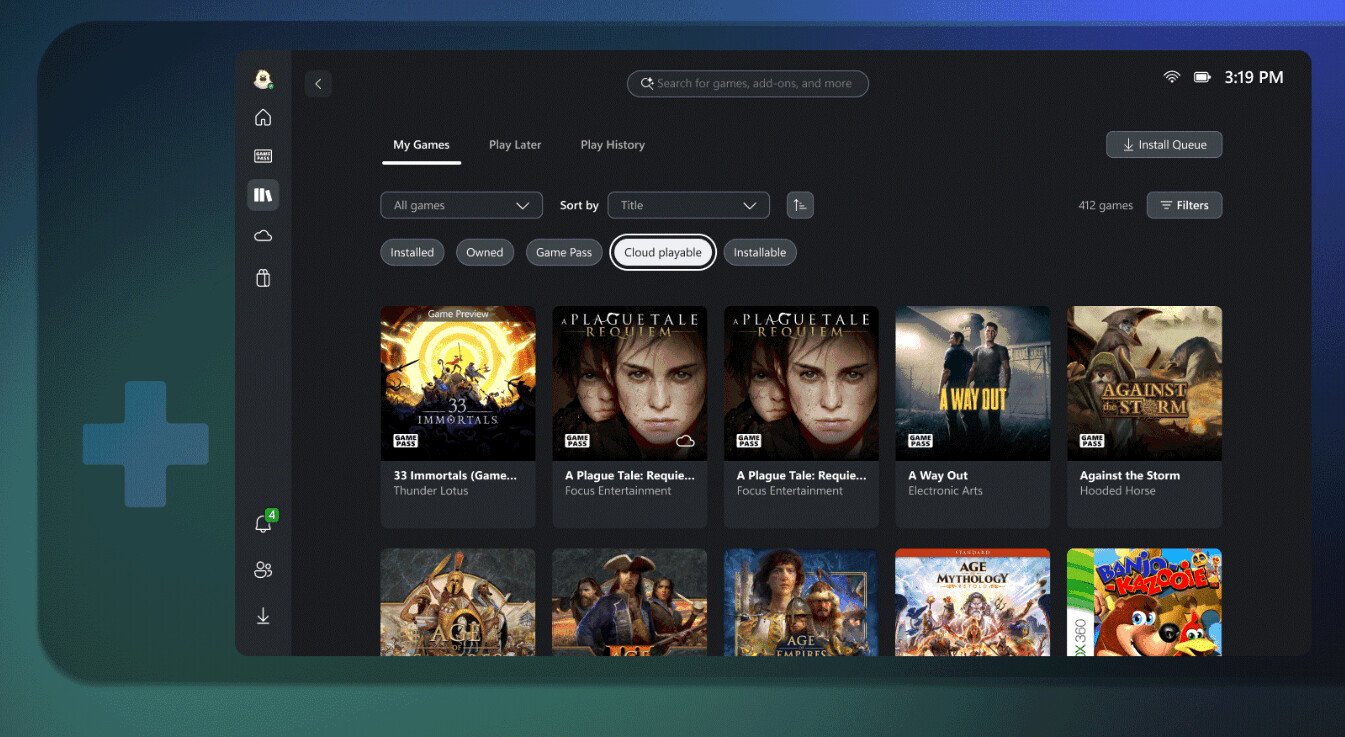Screen dimensions: 1345x737
Task: Click the 412 games count
Action: (1106, 205)
